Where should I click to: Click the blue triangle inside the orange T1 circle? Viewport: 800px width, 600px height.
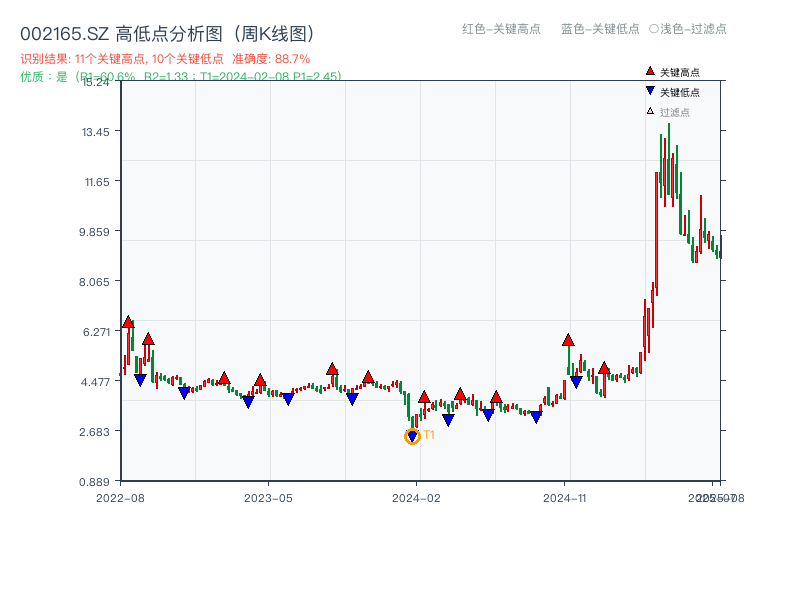click(x=410, y=435)
